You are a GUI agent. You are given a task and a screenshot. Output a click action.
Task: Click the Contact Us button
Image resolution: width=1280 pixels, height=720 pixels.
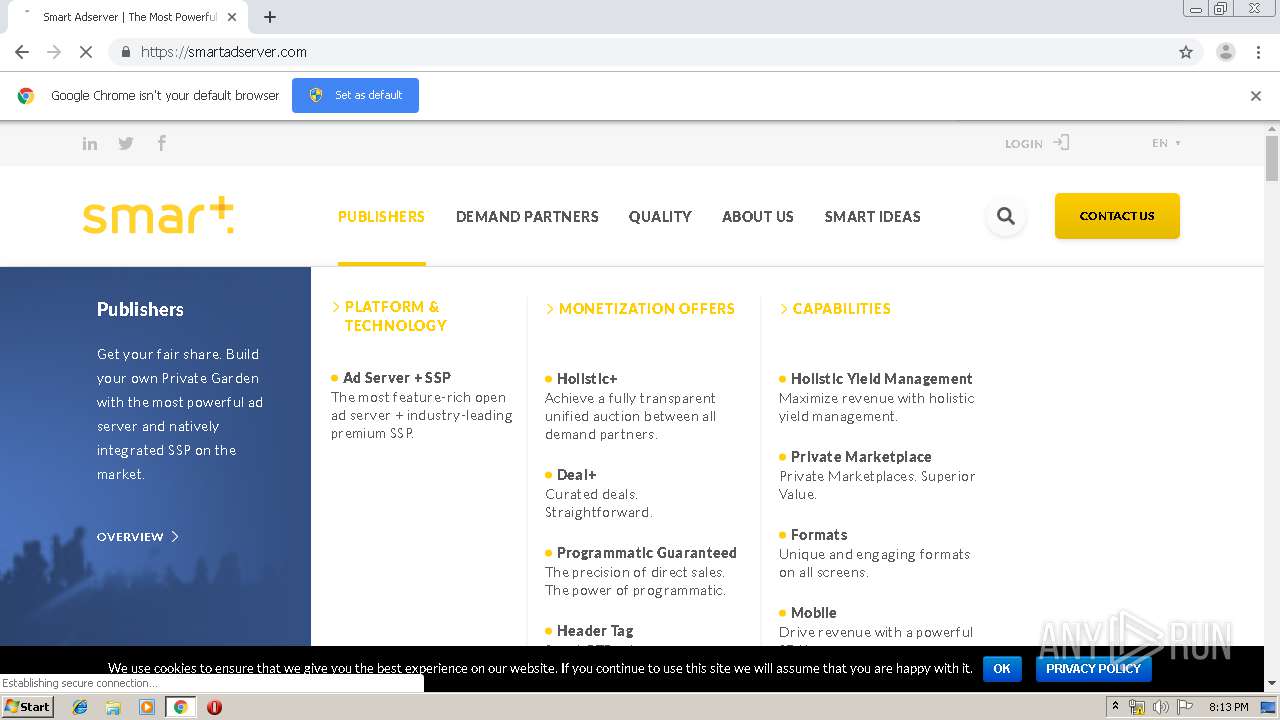1117,216
